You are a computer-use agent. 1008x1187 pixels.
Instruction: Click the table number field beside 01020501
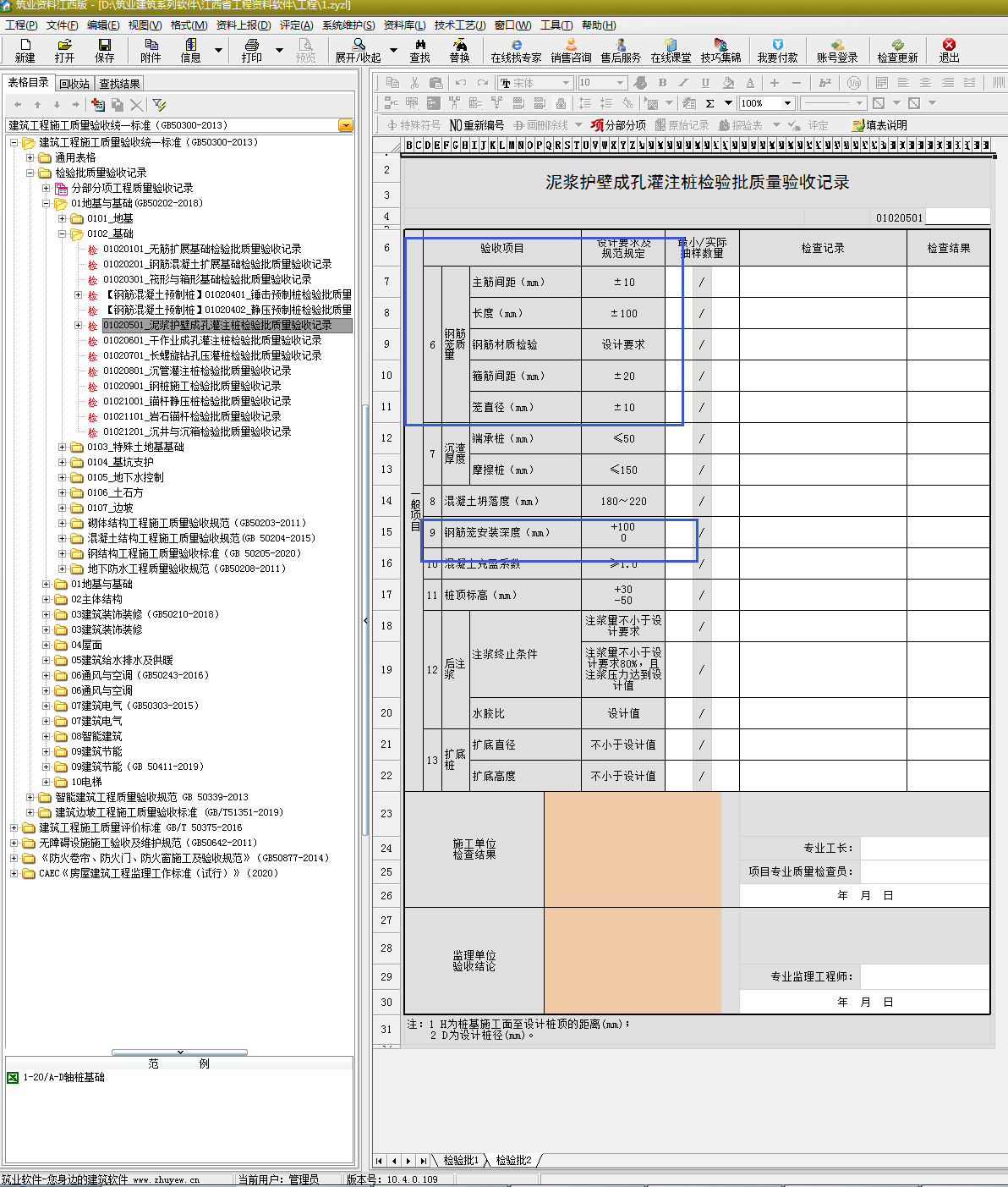[x=957, y=217]
